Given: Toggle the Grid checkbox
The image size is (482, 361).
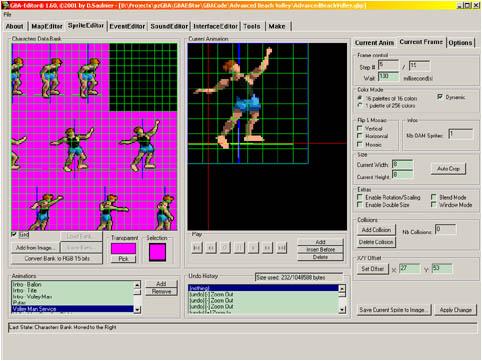Looking at the screenshot, I should click(x=14, y=235).
